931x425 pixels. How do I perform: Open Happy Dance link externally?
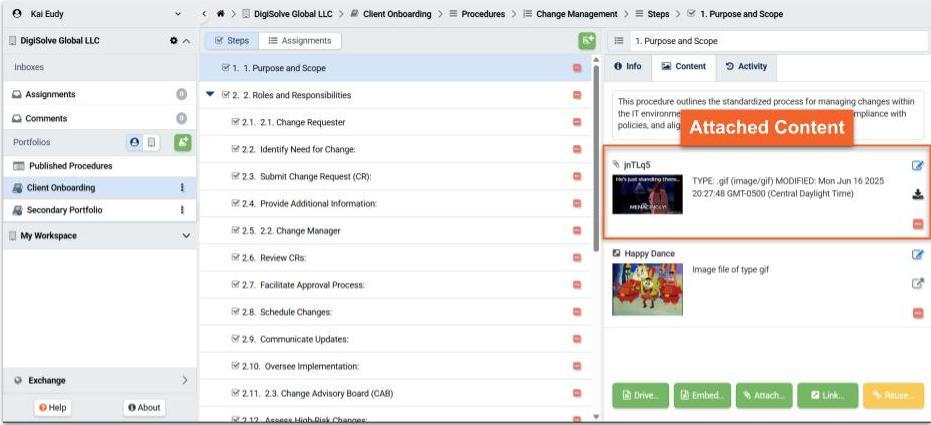click(x=918, y=284)
